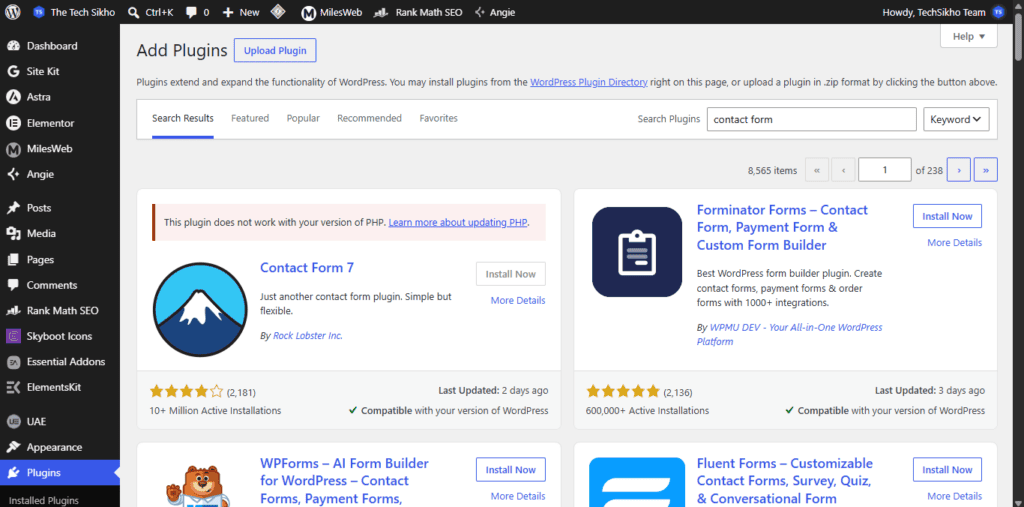
Task: Open Installed Plugins submenu item
Action: pyautogui.click(x=44, y=500)
